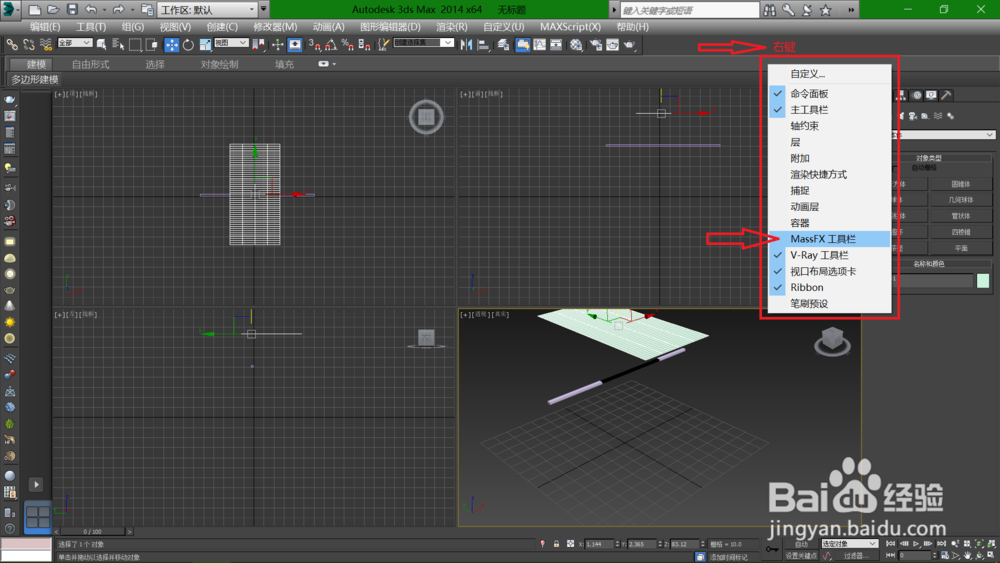Click the 平面 create button
The width and height of the screenshot is (1000, 563).
coord(960,248)
